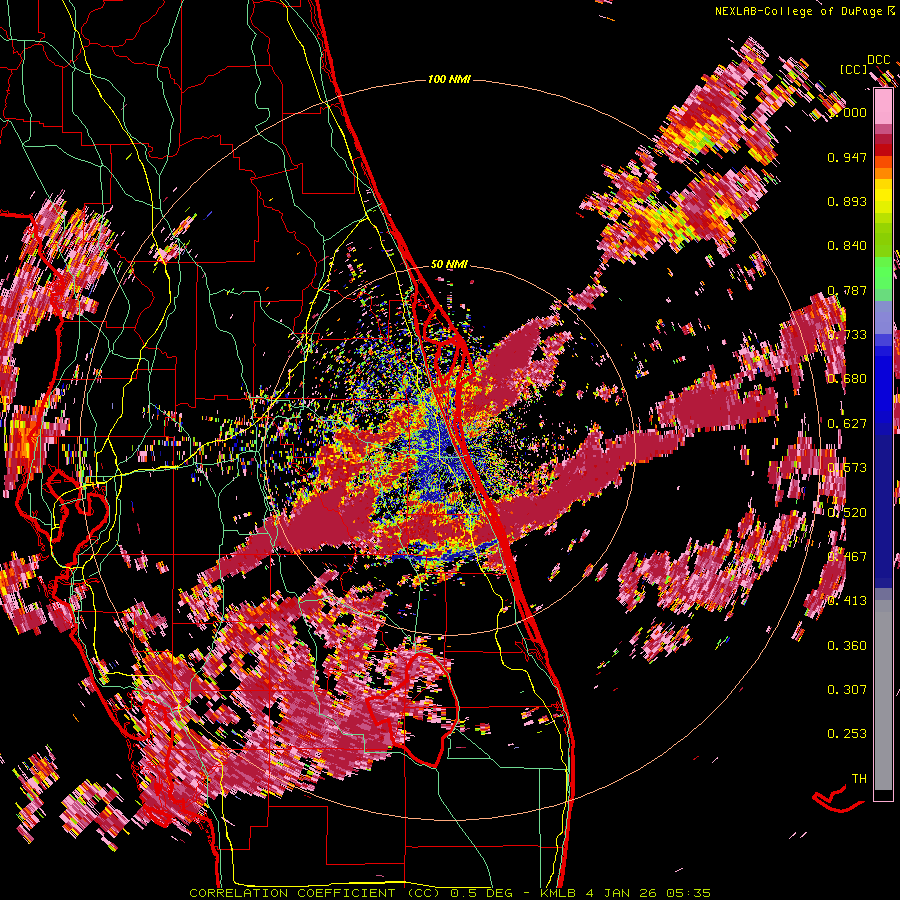Click the light pink top color bar segment
This screenshot has height=900, width=900.
pyautogui.click(x=883, y=106)
